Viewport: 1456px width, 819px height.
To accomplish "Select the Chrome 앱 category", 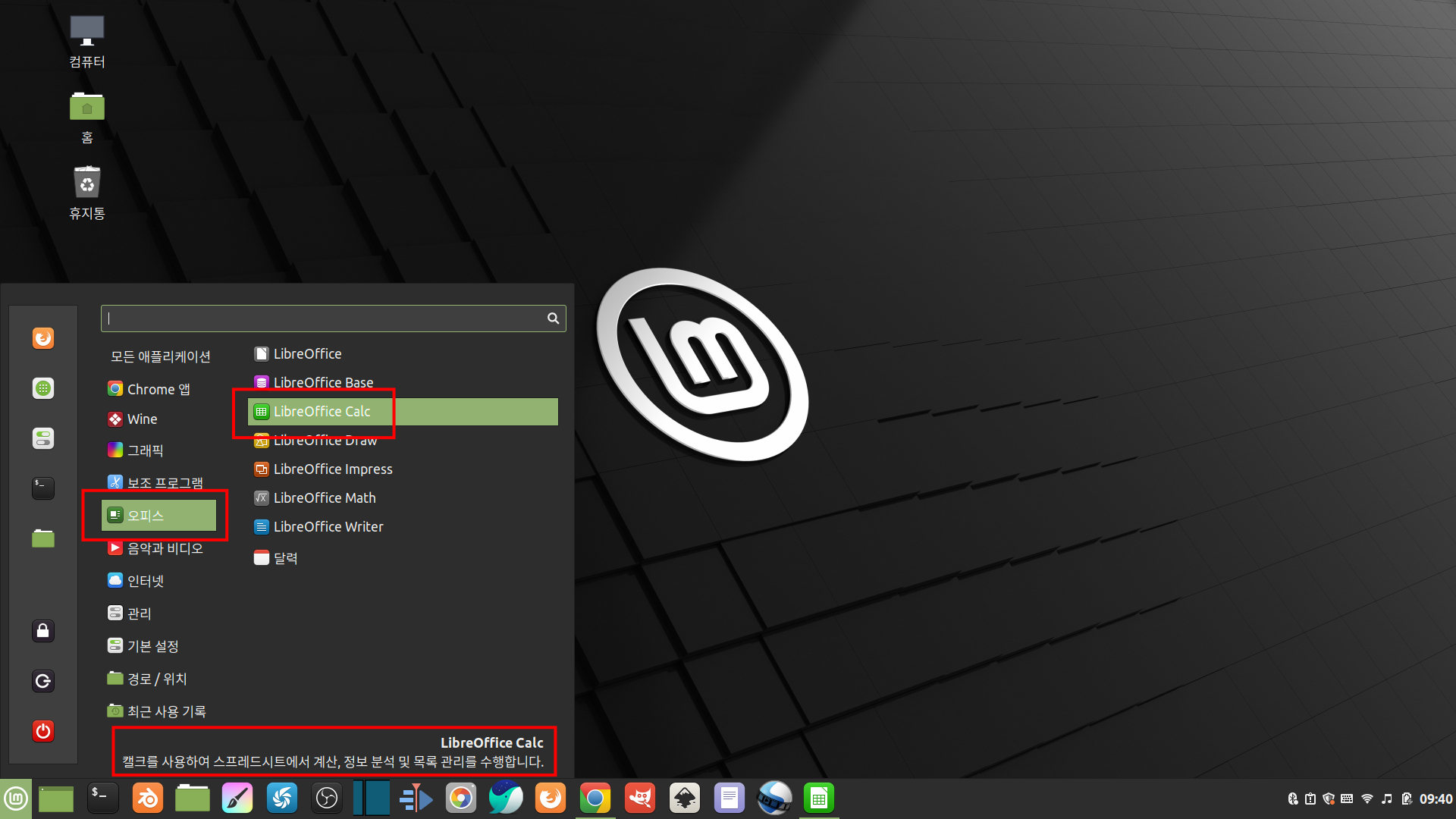I will tap(159, 389).
